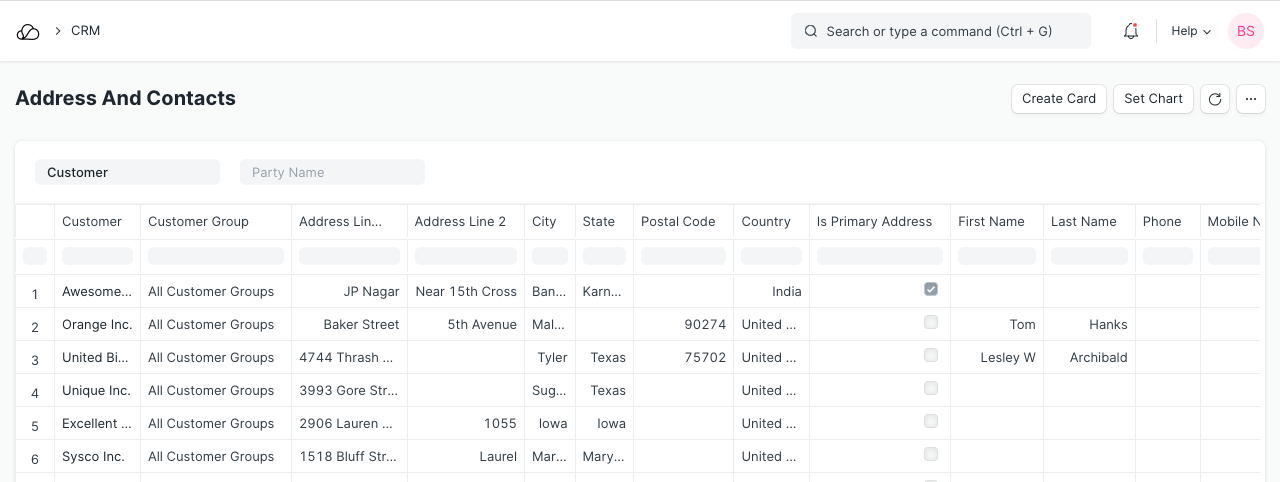Click the Country column header
The image size is (1280, 482).
pyautogui.click(x=766, y=222)
